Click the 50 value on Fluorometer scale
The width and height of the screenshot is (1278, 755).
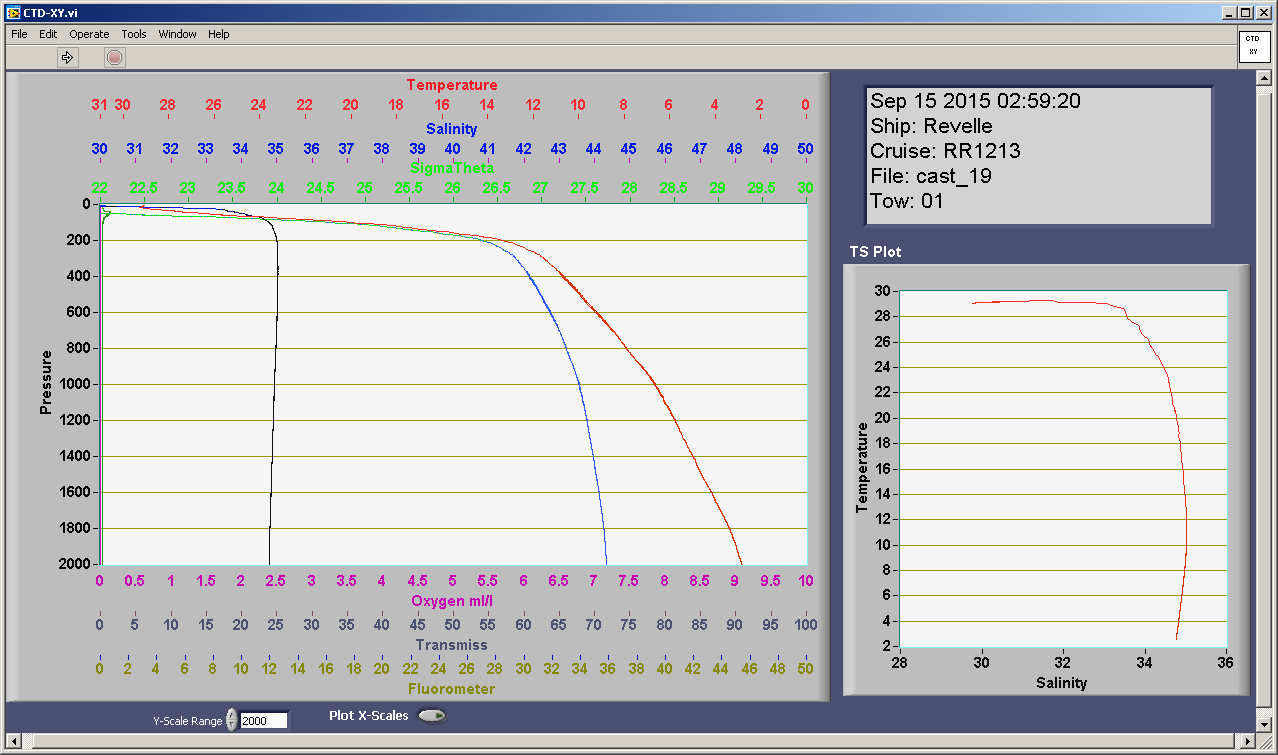[x=805, y=668]
